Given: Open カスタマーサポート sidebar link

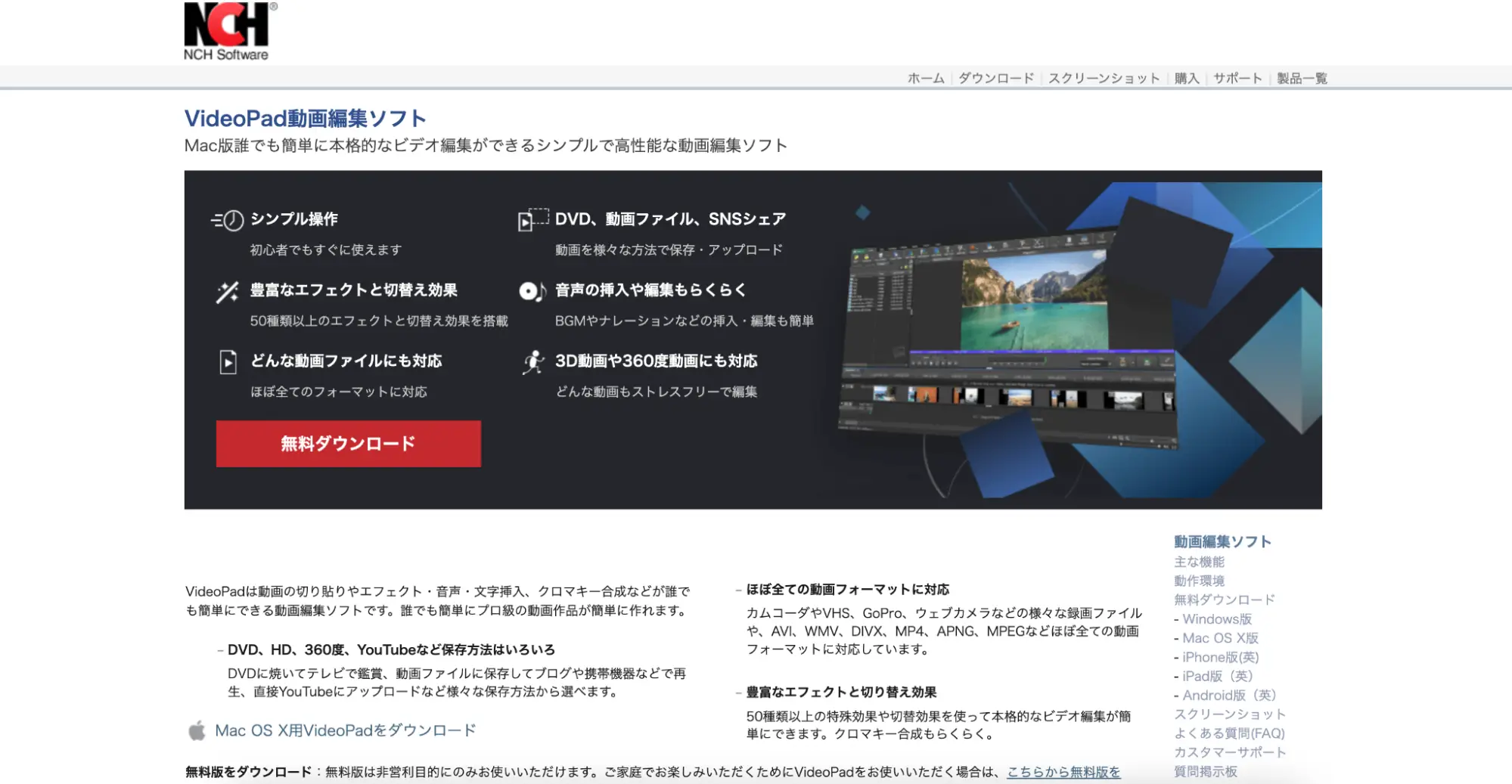Looking at the screenshot, I should (1230, 752).
